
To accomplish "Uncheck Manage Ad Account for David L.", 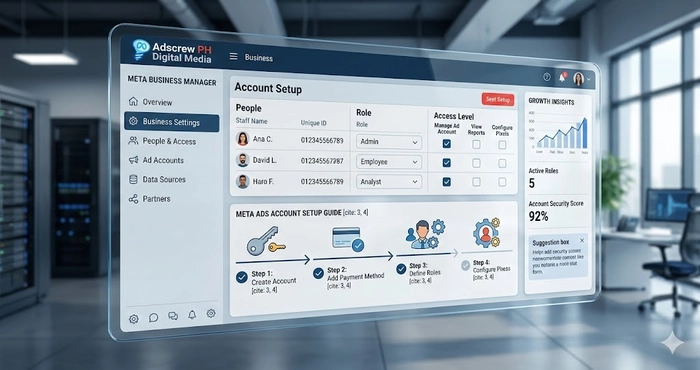I will click(x=446, y=163).
